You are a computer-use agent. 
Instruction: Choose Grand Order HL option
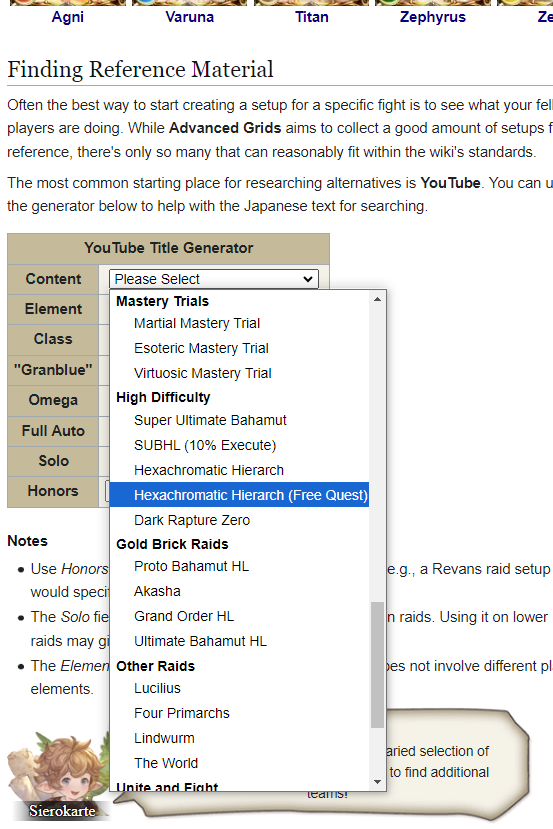point(239,616)
